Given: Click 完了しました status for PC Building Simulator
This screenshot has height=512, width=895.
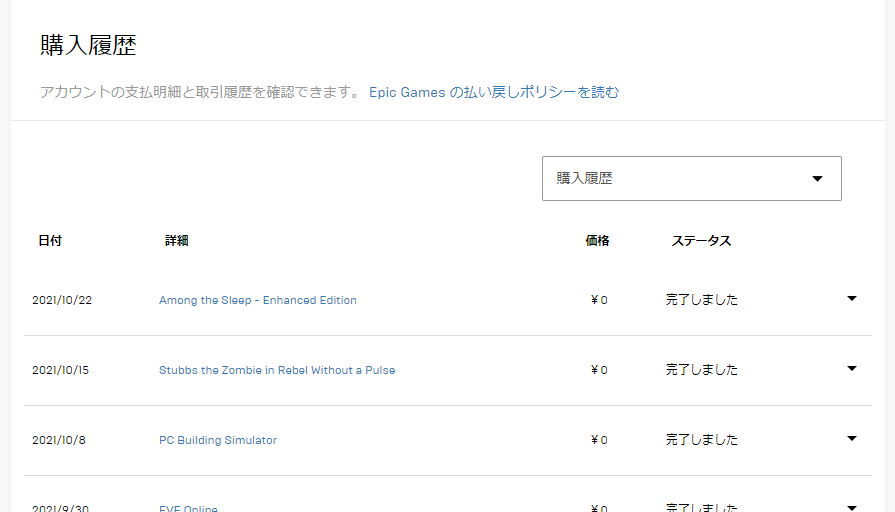Looking at the screenshot, I should [x=702, y=440].
